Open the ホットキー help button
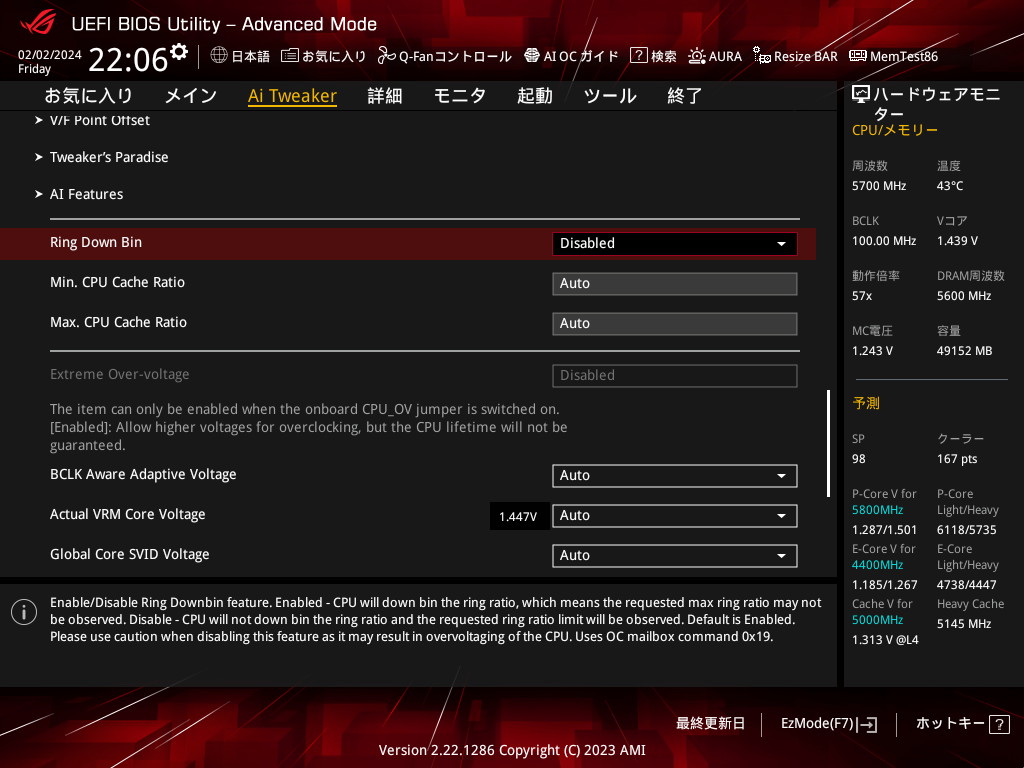Screen dimensions: 1024x768 point(962,724)
